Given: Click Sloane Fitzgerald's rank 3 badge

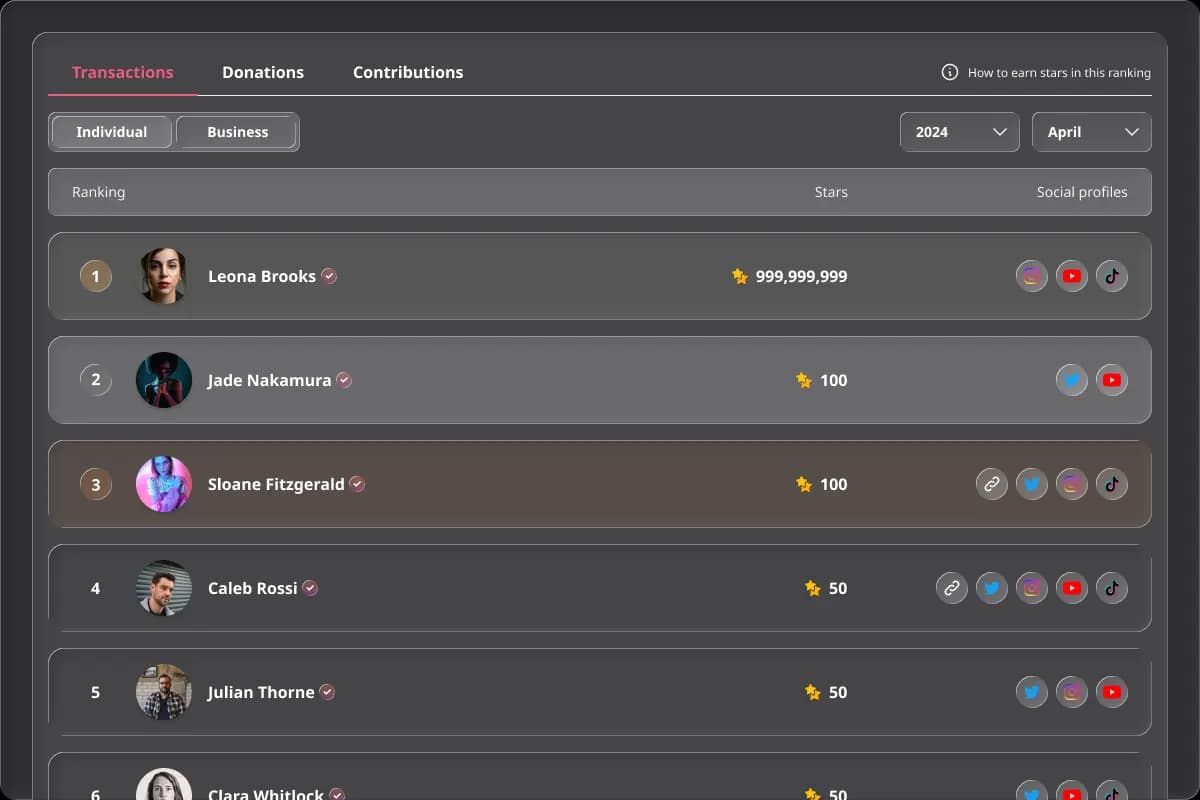Looking at the screenshot, I should [96, 484].
